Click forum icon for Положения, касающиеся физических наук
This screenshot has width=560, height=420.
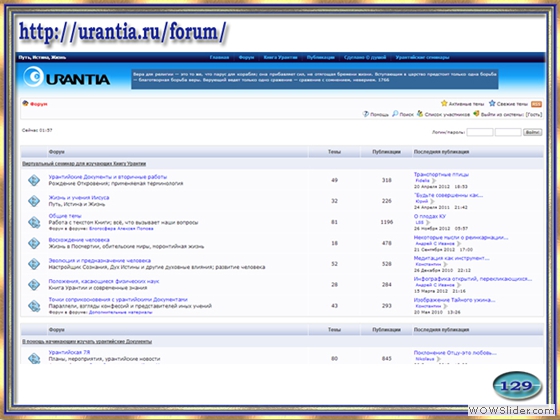click(34, 285)
